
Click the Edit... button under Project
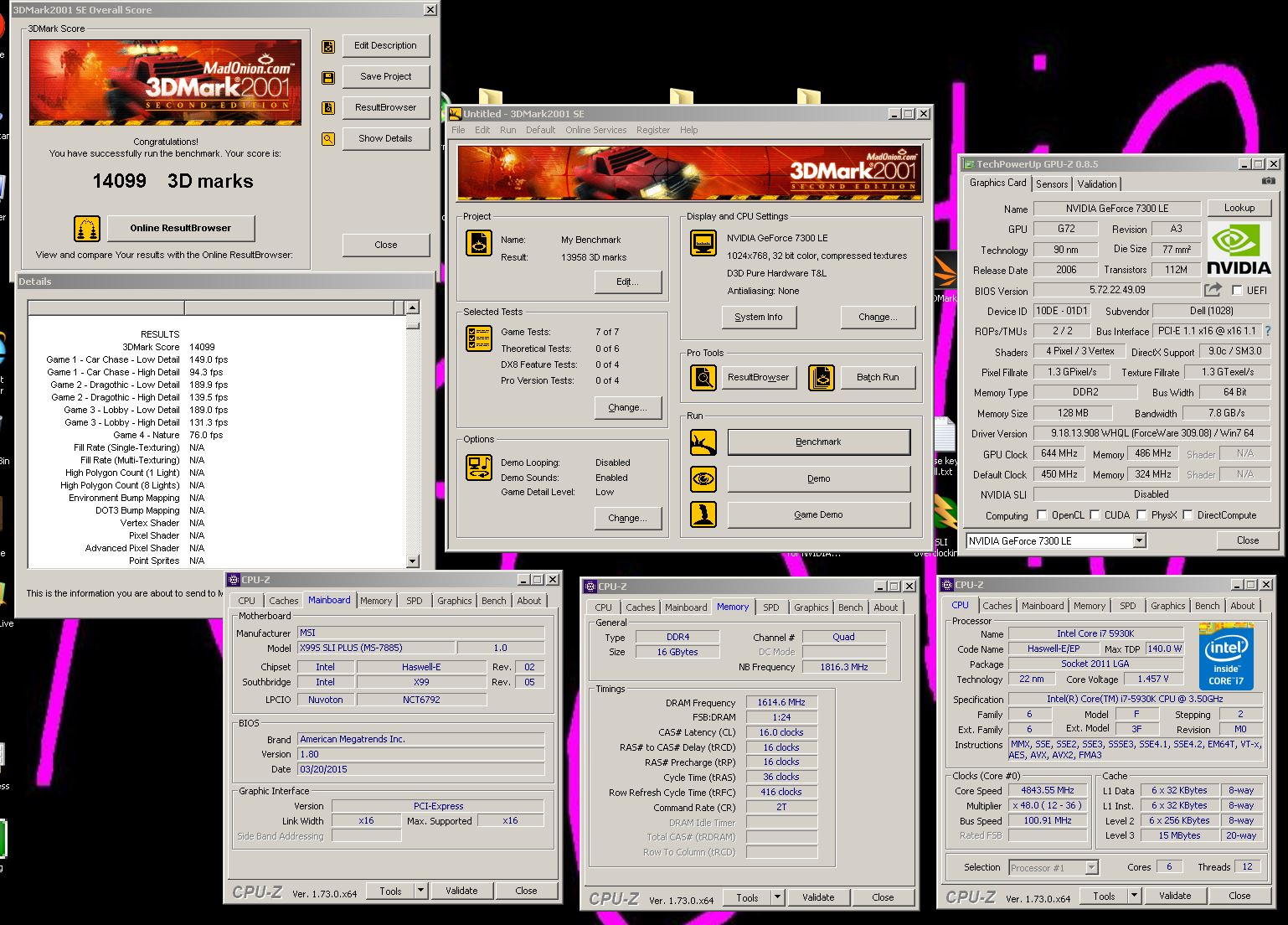pyautogui.click(x=627, y=282)
